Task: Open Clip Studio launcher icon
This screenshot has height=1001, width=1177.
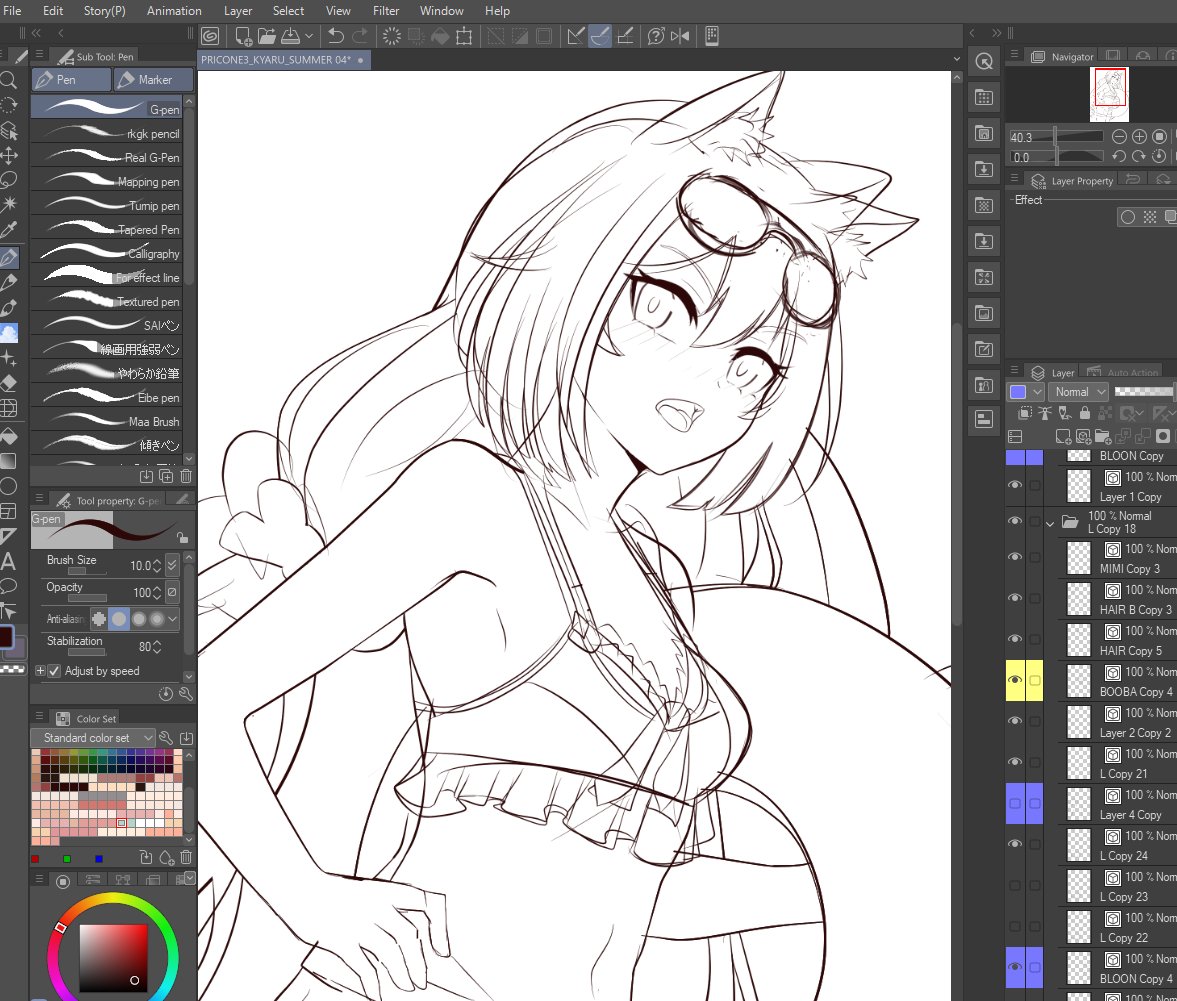Action: point(210,36)
